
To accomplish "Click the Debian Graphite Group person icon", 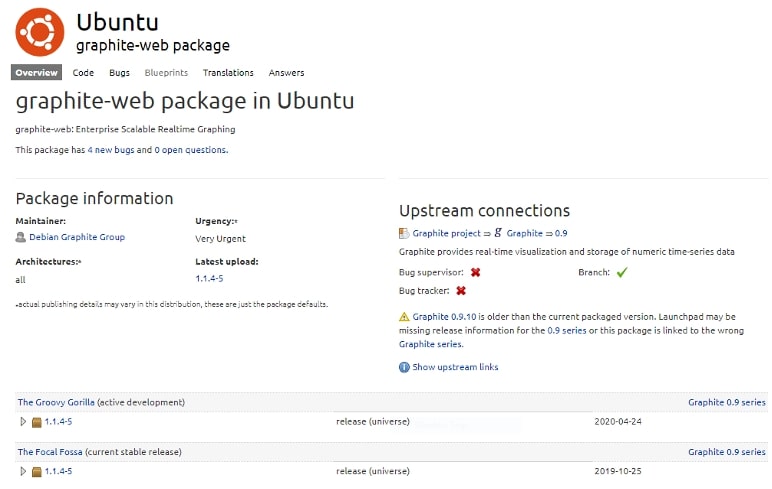I will [21, 237].
